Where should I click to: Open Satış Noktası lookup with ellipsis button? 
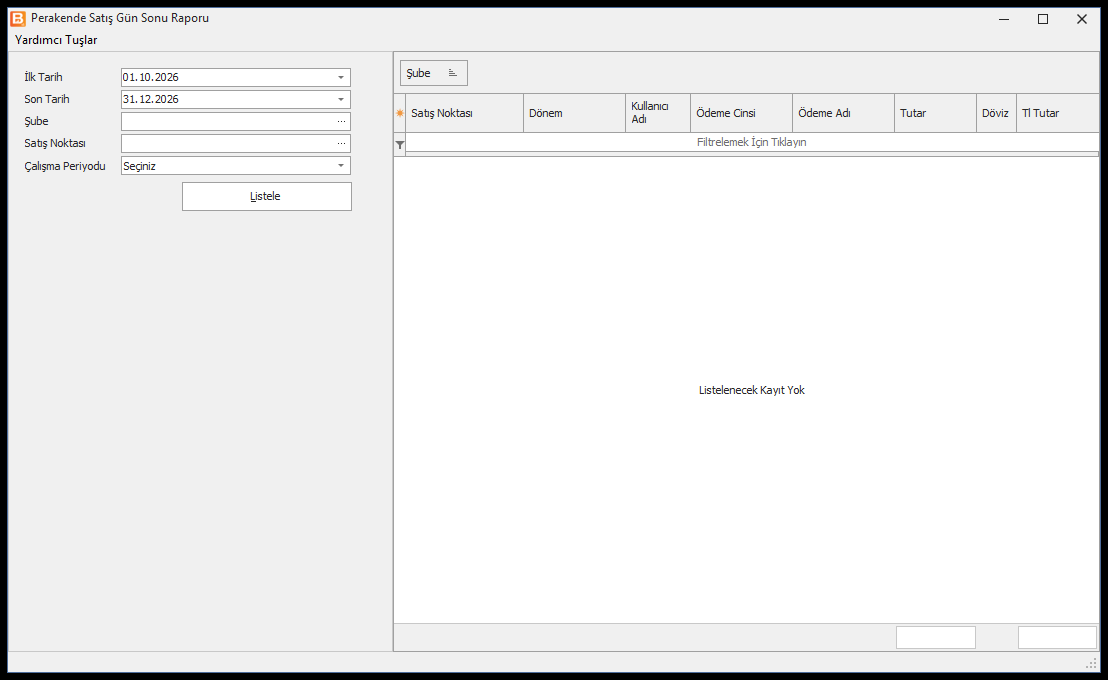341,143
